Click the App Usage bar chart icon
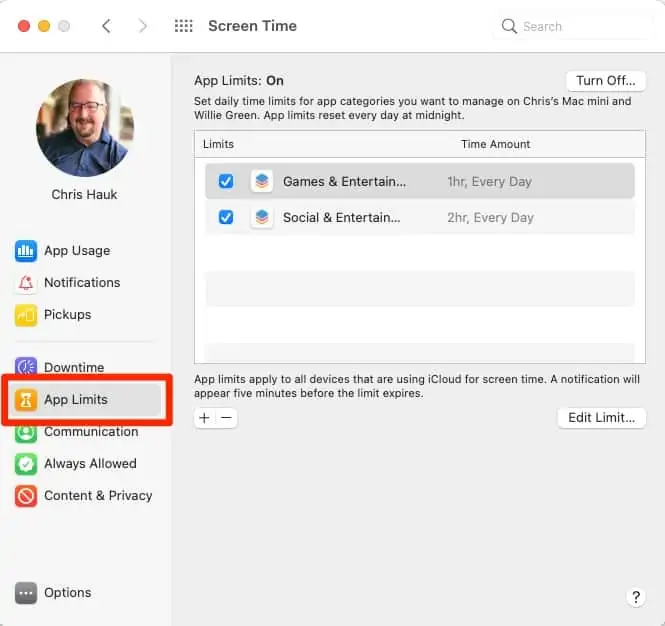The height and width of the screenshot is (626, 665). tap(26, 251)
